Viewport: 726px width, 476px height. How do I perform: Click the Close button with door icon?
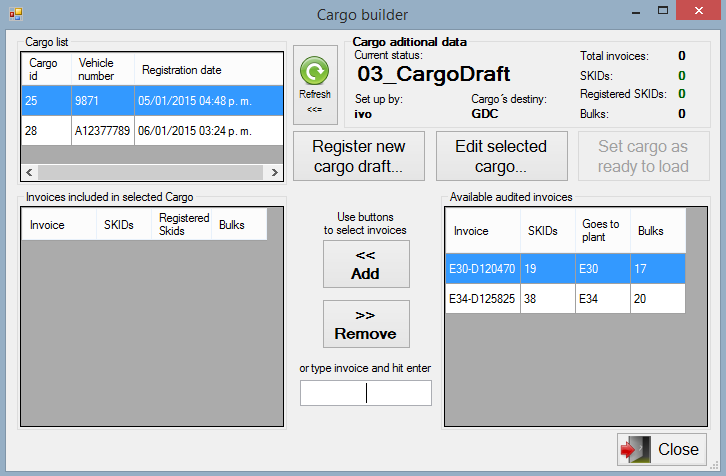pos(662,450)
